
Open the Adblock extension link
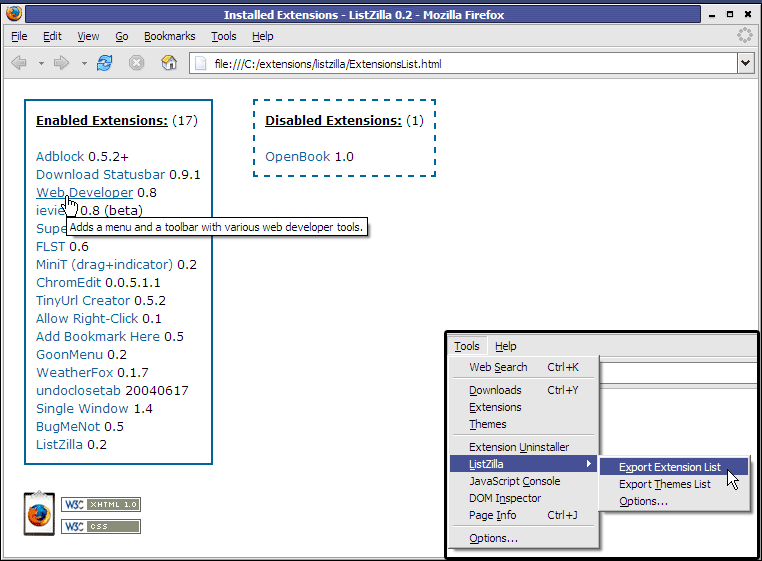click(x=60, y=156)
